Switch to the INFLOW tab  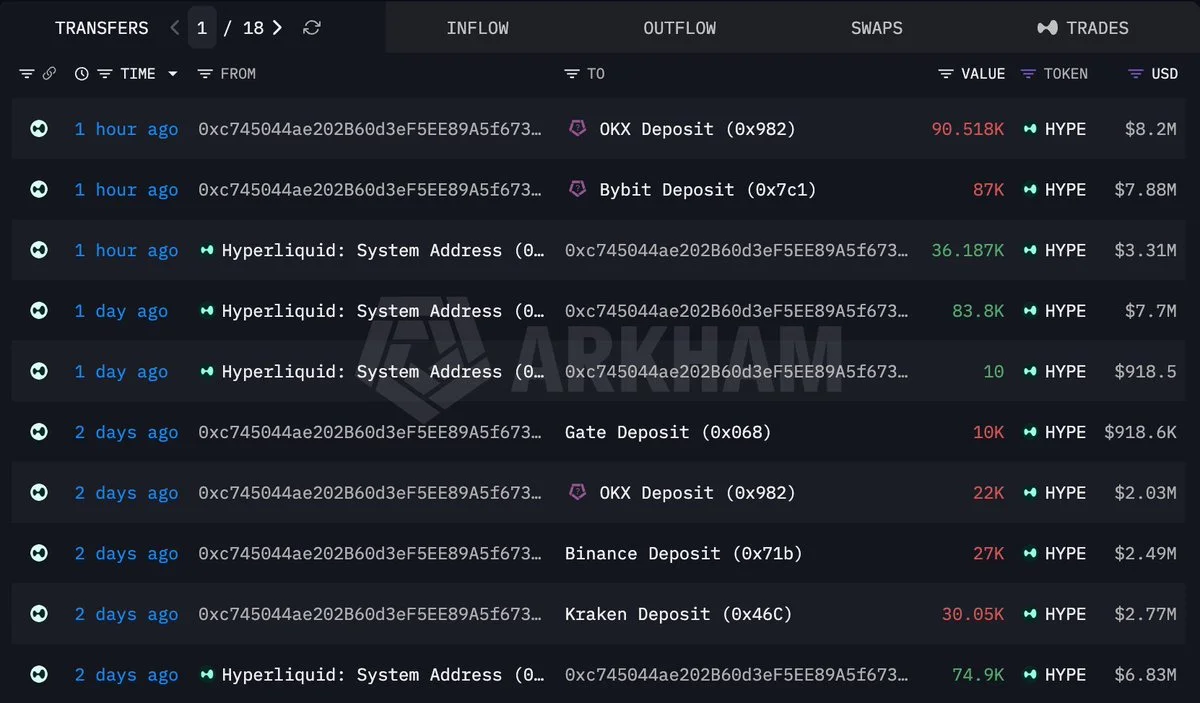click(x=478, y=28)
